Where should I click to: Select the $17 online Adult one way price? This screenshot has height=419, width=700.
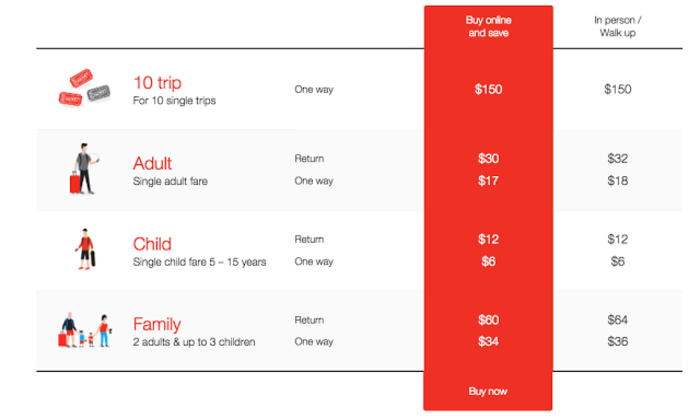488,181
